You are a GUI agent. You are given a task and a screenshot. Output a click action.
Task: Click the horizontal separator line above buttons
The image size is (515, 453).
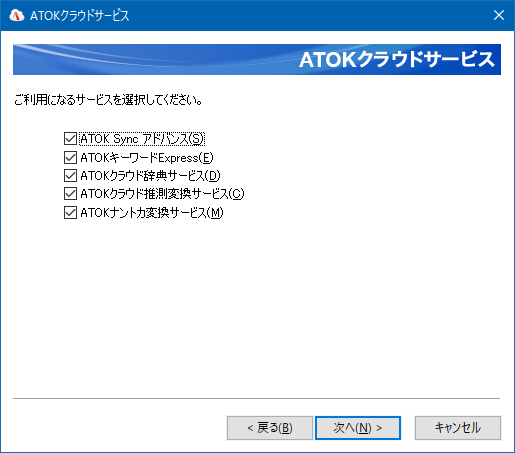257,398
